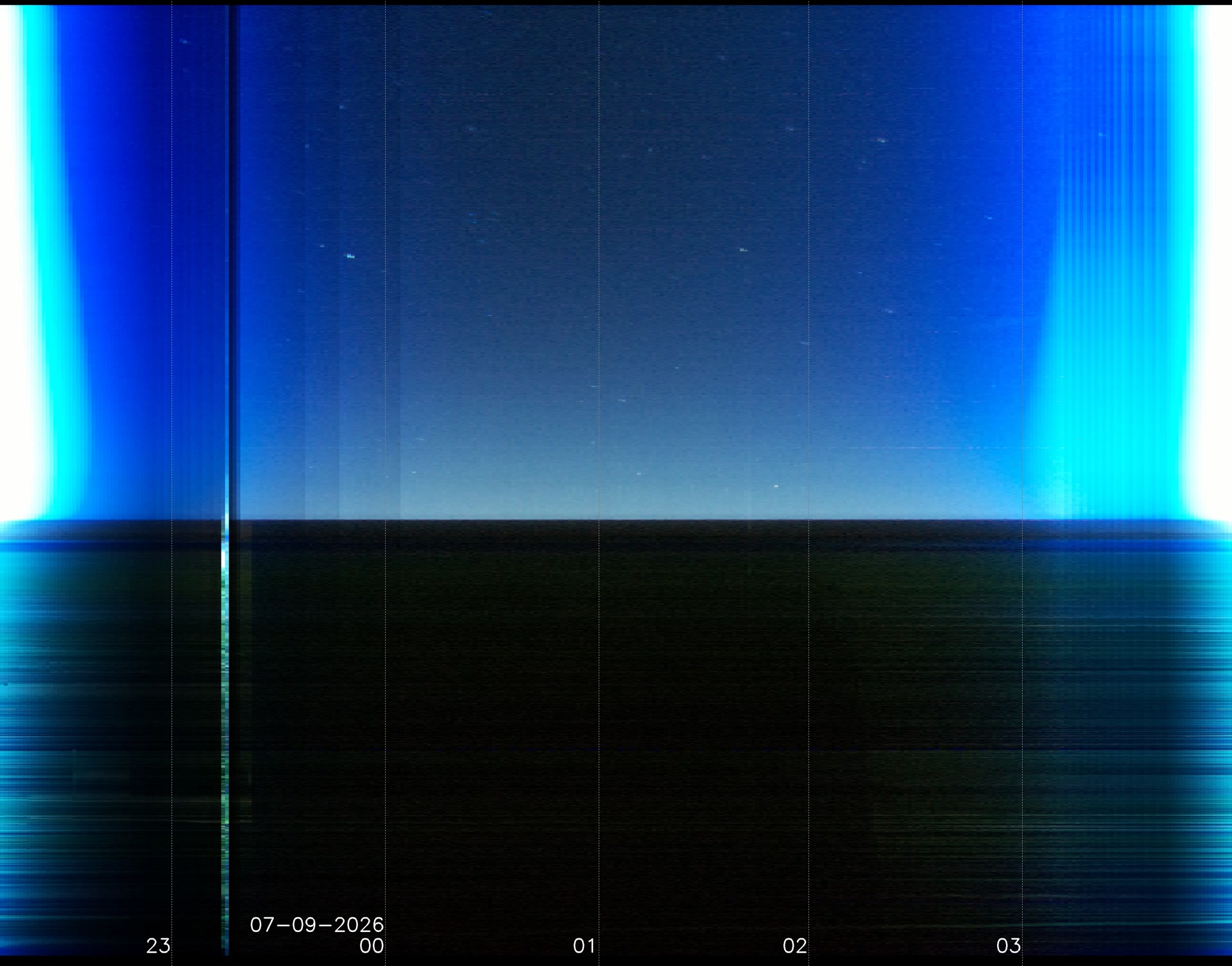Click the 07-09-2026 date label
1232x966 pixels.
(x=317, y=924)
